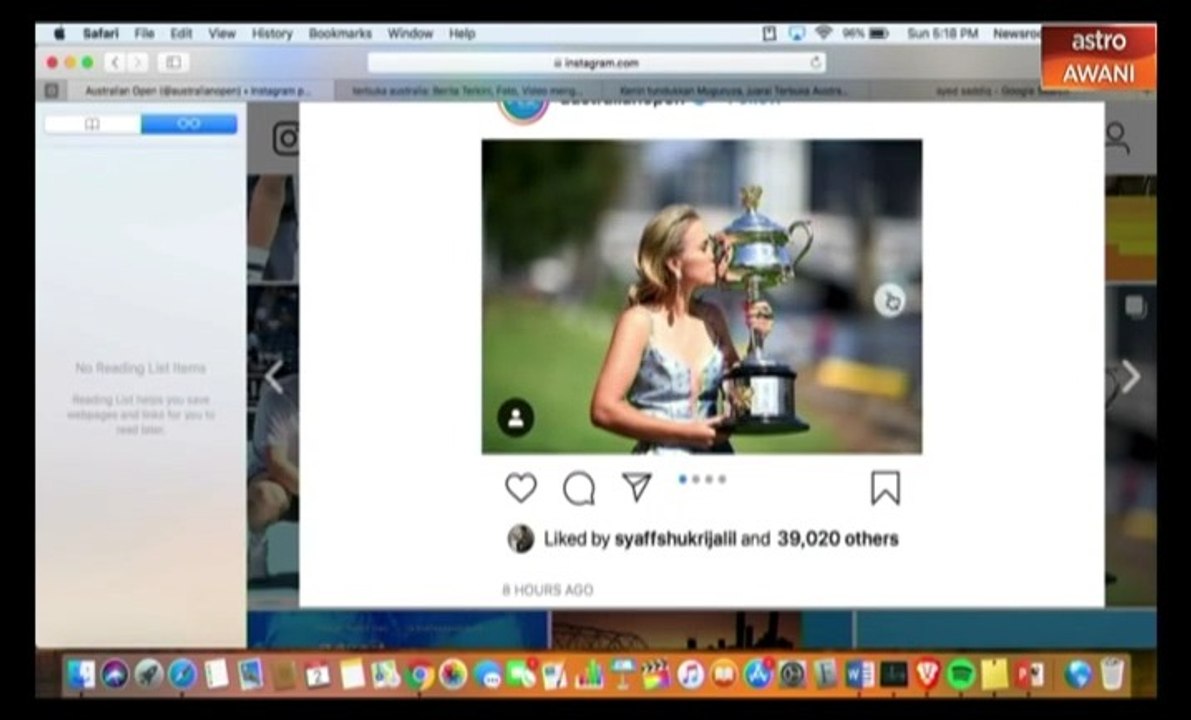Open the View menu
This screenshot has height=720, width=1191.
[x=222, y=33]
